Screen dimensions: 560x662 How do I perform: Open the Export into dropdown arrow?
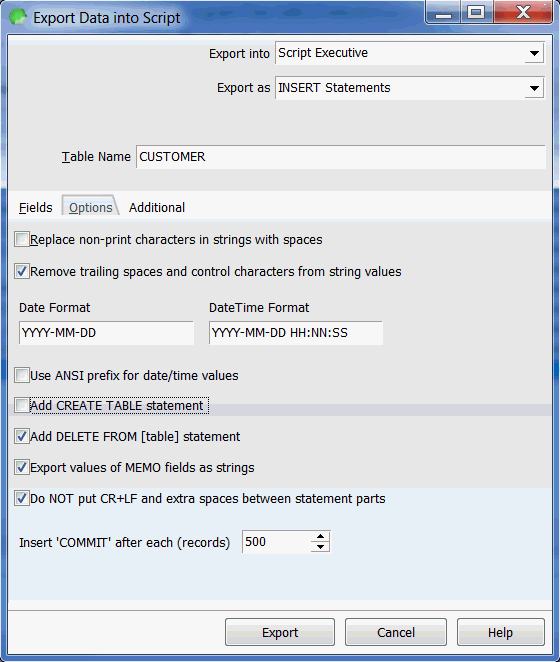[534, 53]
